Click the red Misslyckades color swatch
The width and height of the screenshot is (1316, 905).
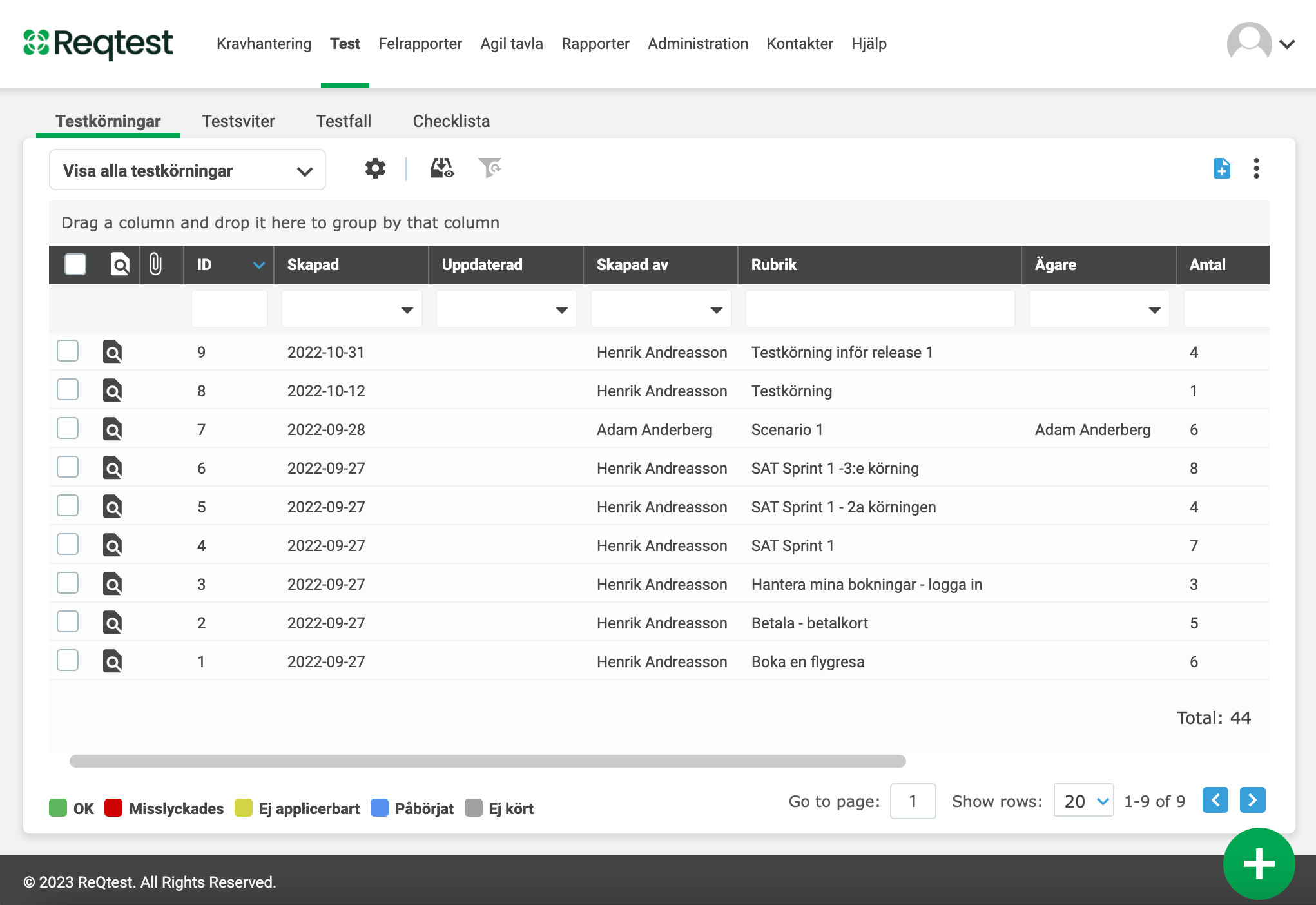coord(113,808)
